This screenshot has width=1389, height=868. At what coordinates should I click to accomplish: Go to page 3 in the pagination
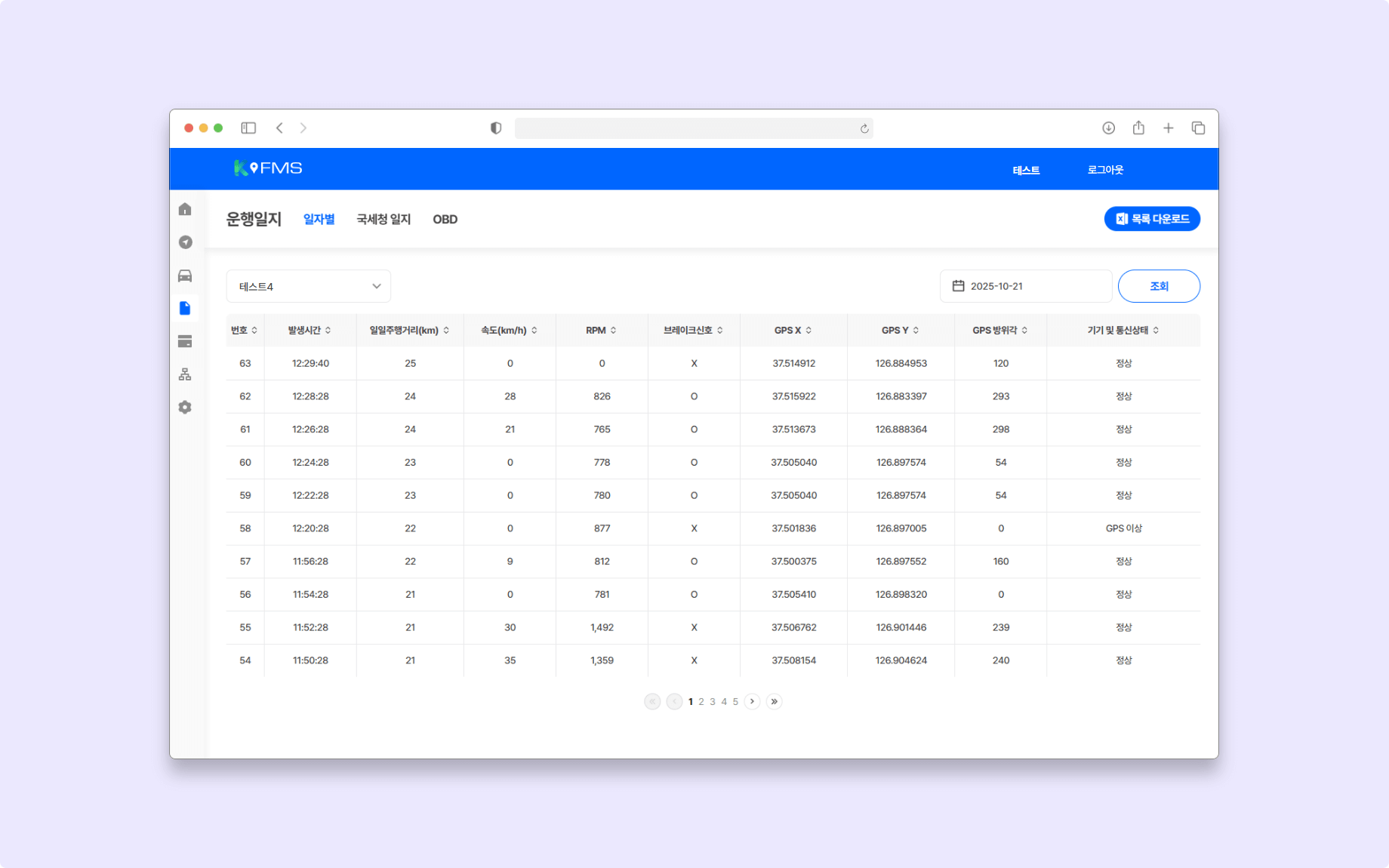click(x=713, y=701)
